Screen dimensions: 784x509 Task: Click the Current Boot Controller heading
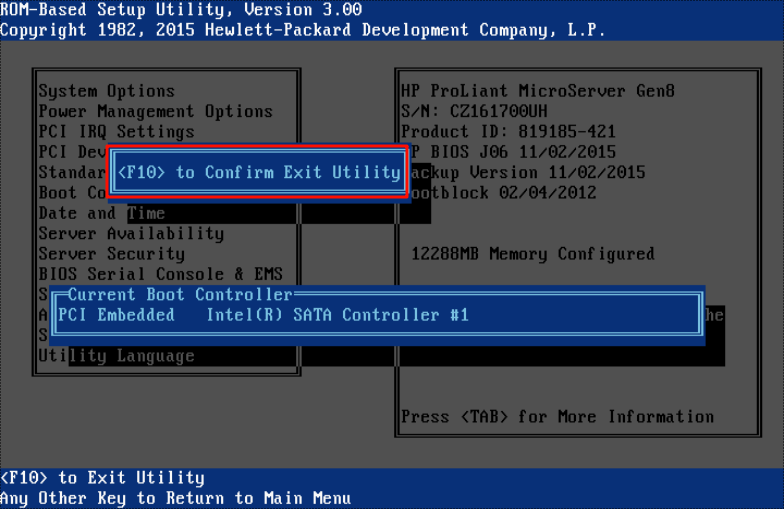[x=180, y=294]
